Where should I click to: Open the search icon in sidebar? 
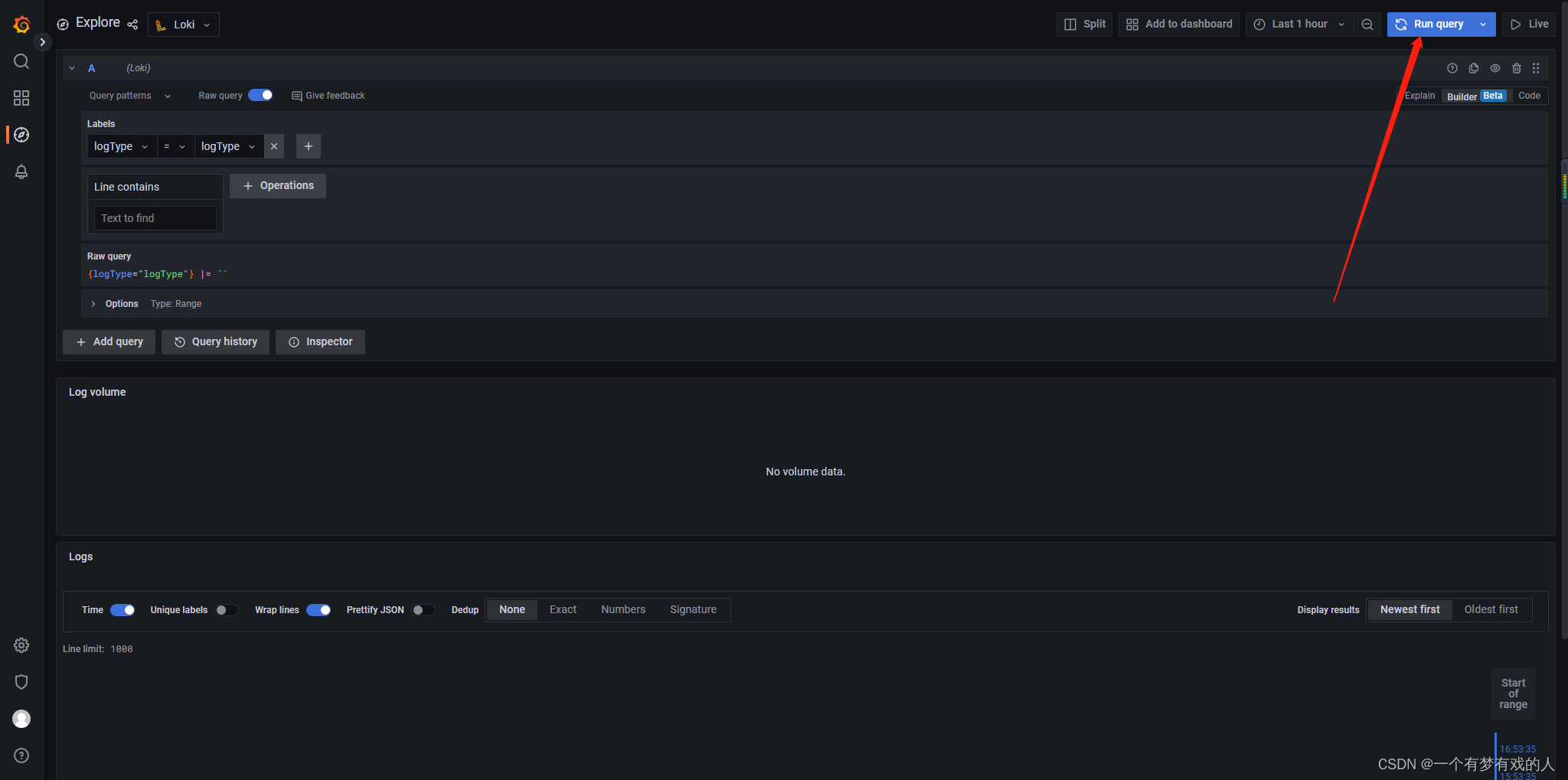(21, 61)
